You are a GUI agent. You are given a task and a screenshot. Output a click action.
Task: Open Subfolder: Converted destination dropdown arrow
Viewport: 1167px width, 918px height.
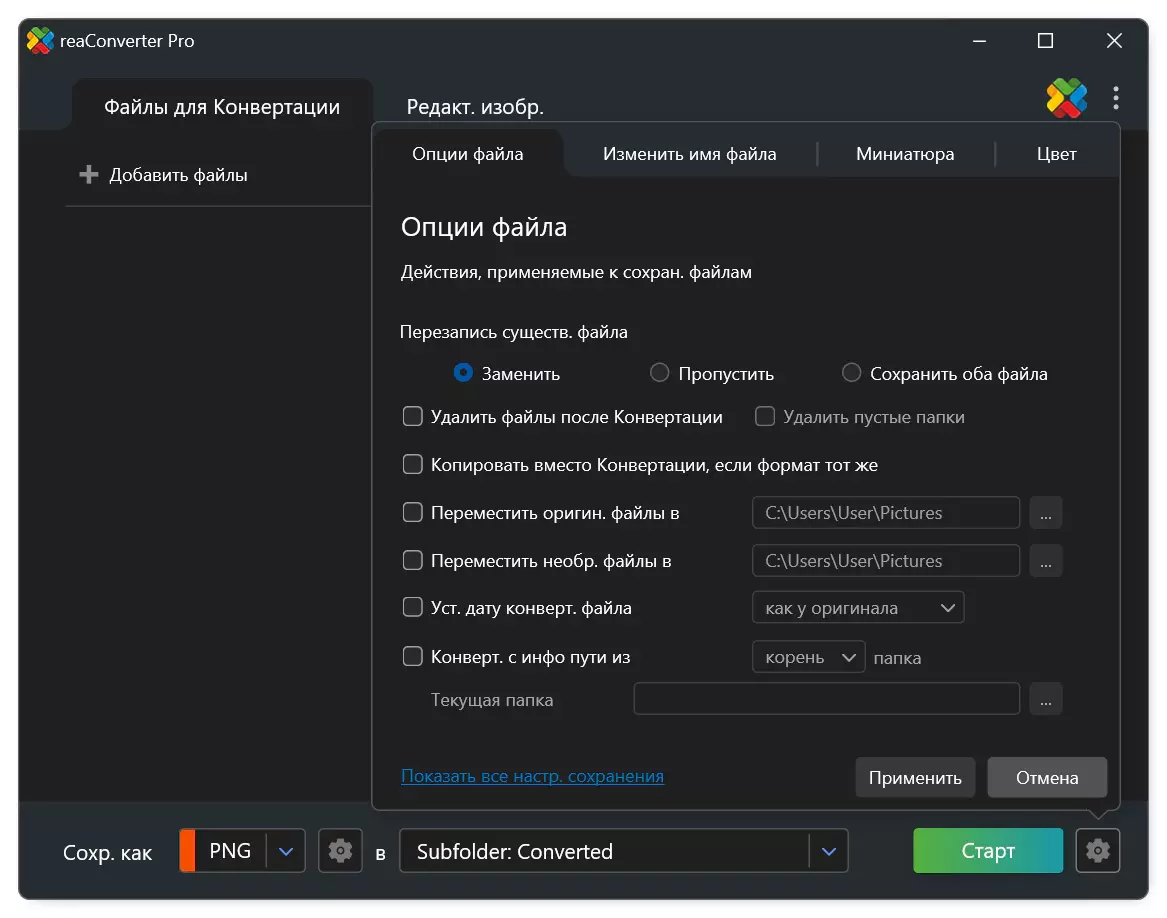(828, 850)
